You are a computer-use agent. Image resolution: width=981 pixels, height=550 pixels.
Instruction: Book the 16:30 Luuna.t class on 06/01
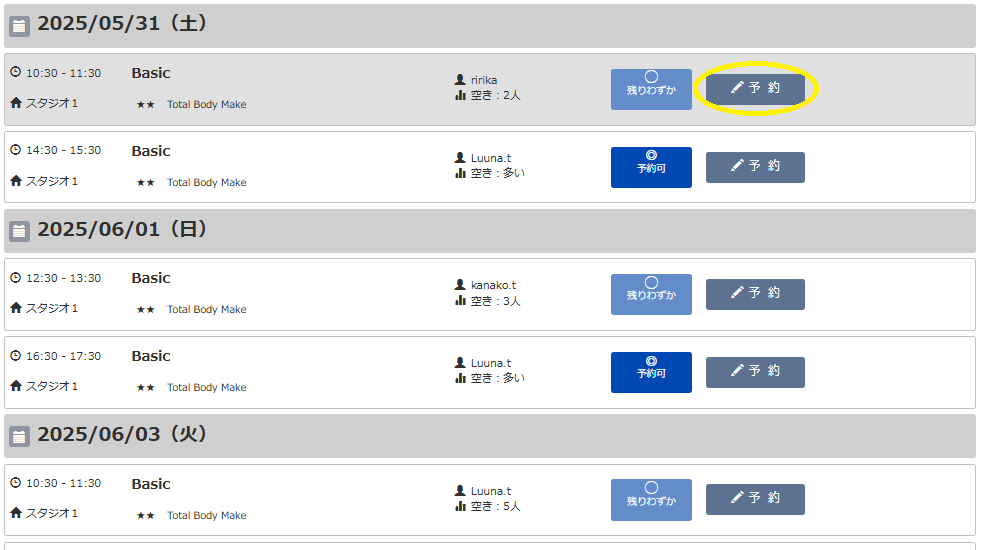click(755, 372)
